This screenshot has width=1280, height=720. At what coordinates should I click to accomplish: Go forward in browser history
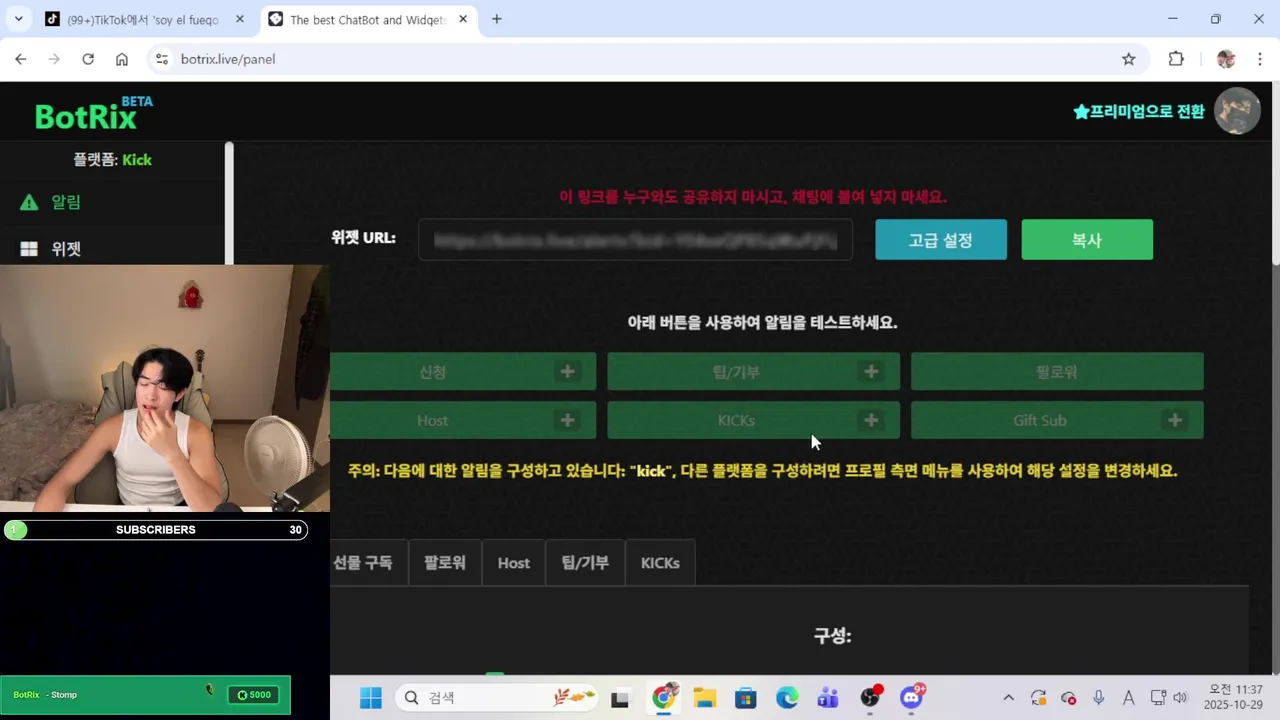(x=54, y=59)
